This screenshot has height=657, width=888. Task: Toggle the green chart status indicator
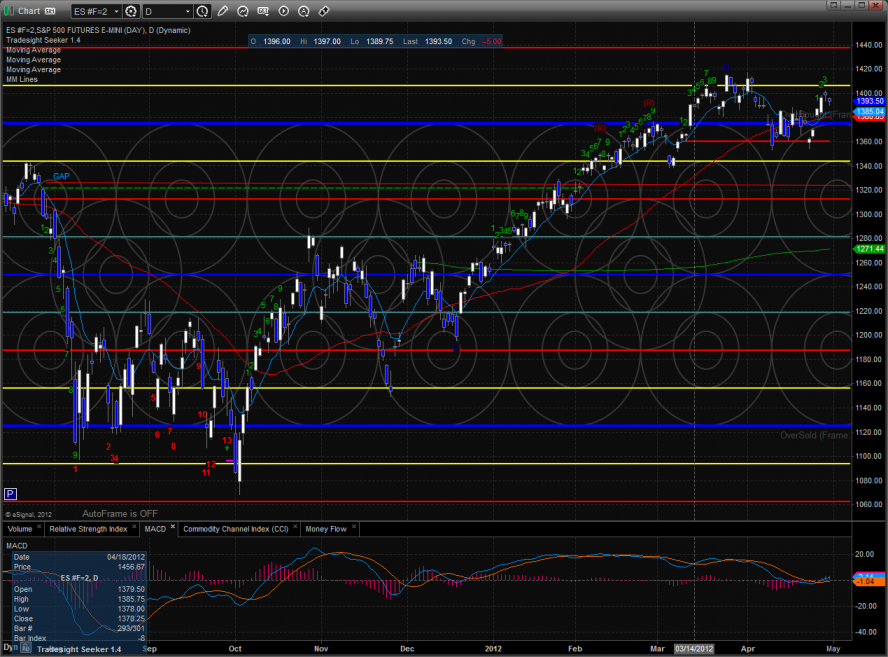point(9,11)
